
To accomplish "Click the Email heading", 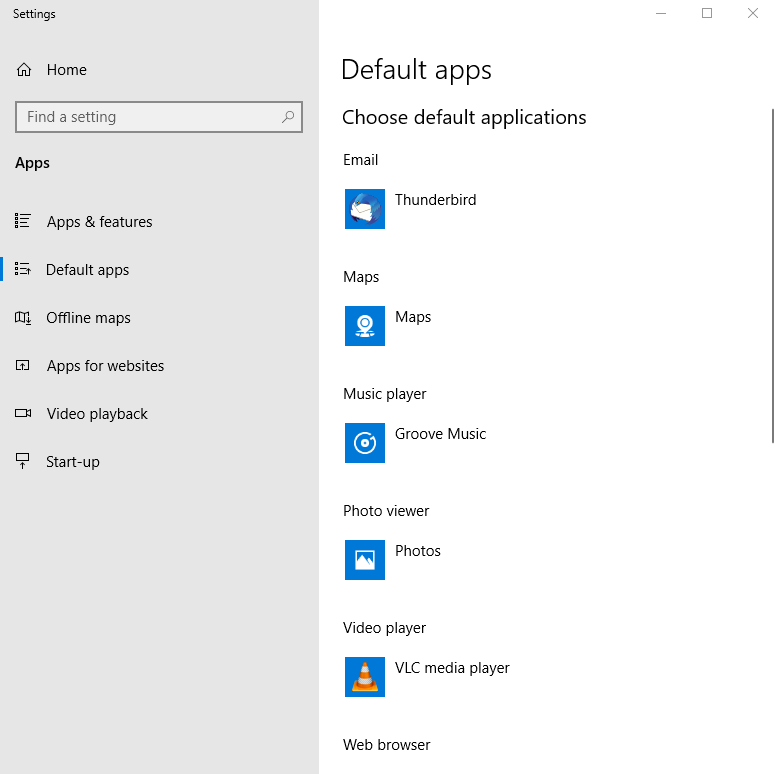I will point(360,160).
